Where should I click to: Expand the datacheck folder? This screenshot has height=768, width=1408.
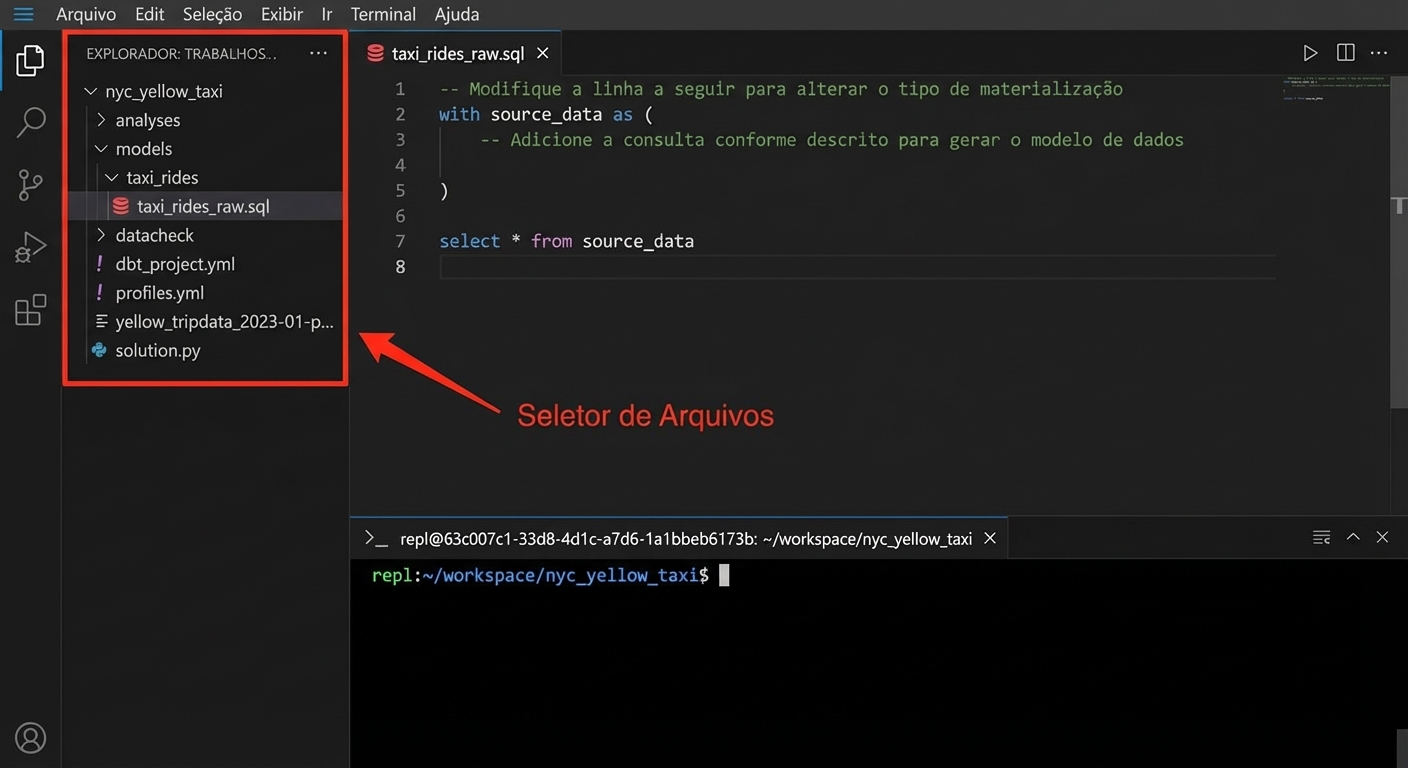tap(102, 235)
